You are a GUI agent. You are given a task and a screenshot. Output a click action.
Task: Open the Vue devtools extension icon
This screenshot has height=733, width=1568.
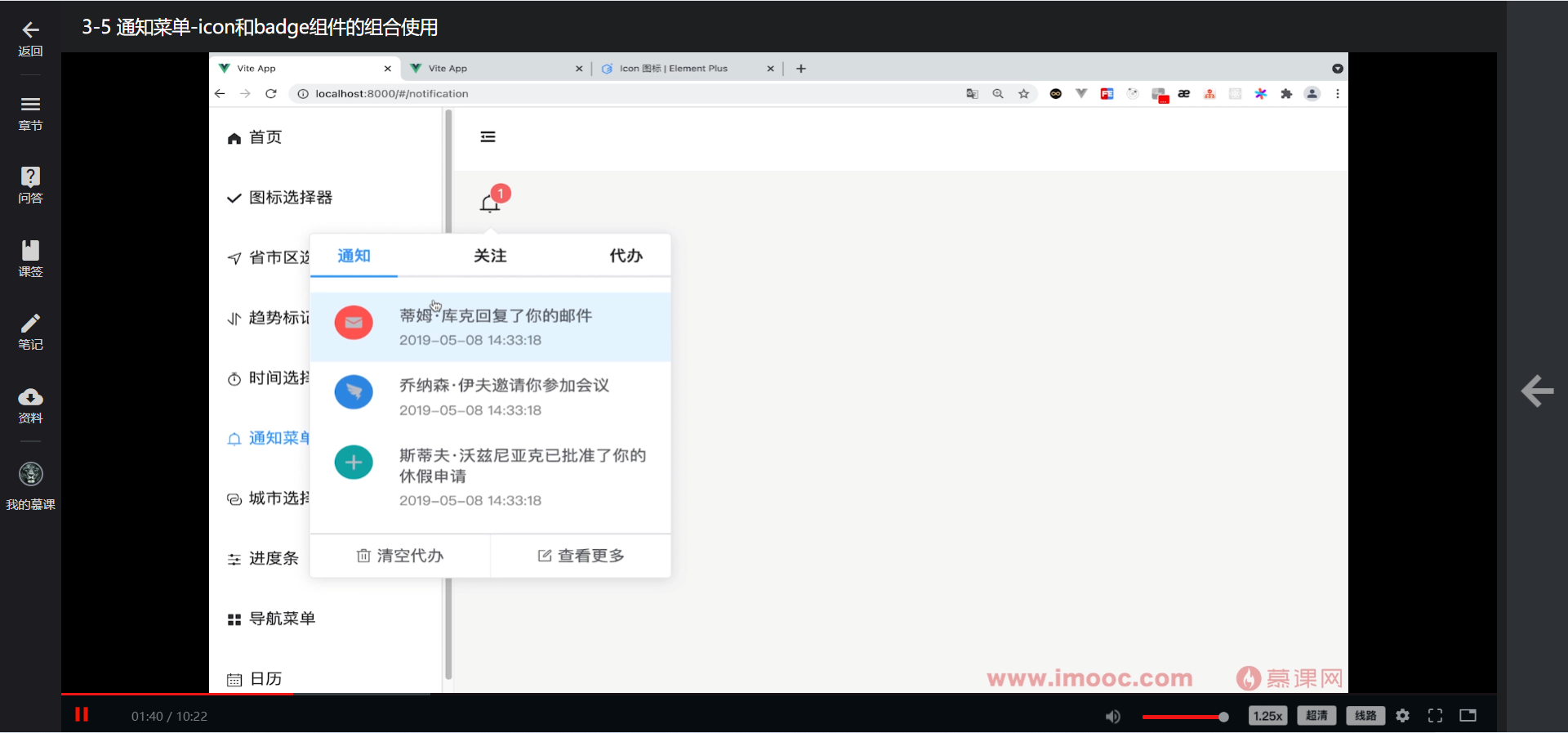(x=1081, y=93)
